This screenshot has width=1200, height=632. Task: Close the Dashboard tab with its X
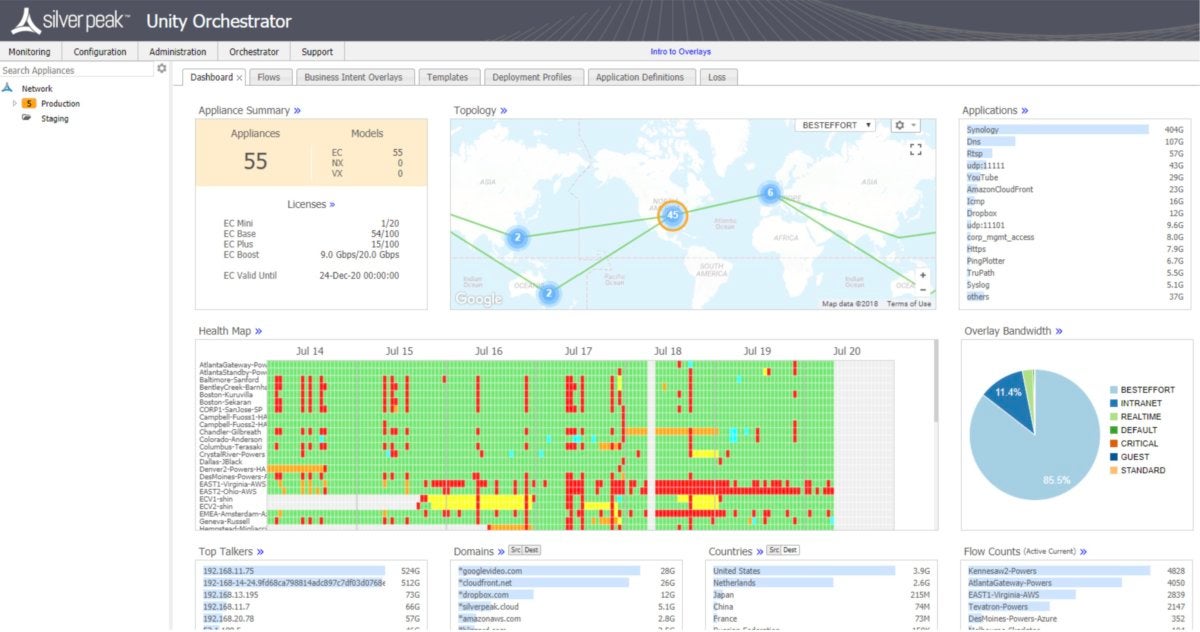239,77
